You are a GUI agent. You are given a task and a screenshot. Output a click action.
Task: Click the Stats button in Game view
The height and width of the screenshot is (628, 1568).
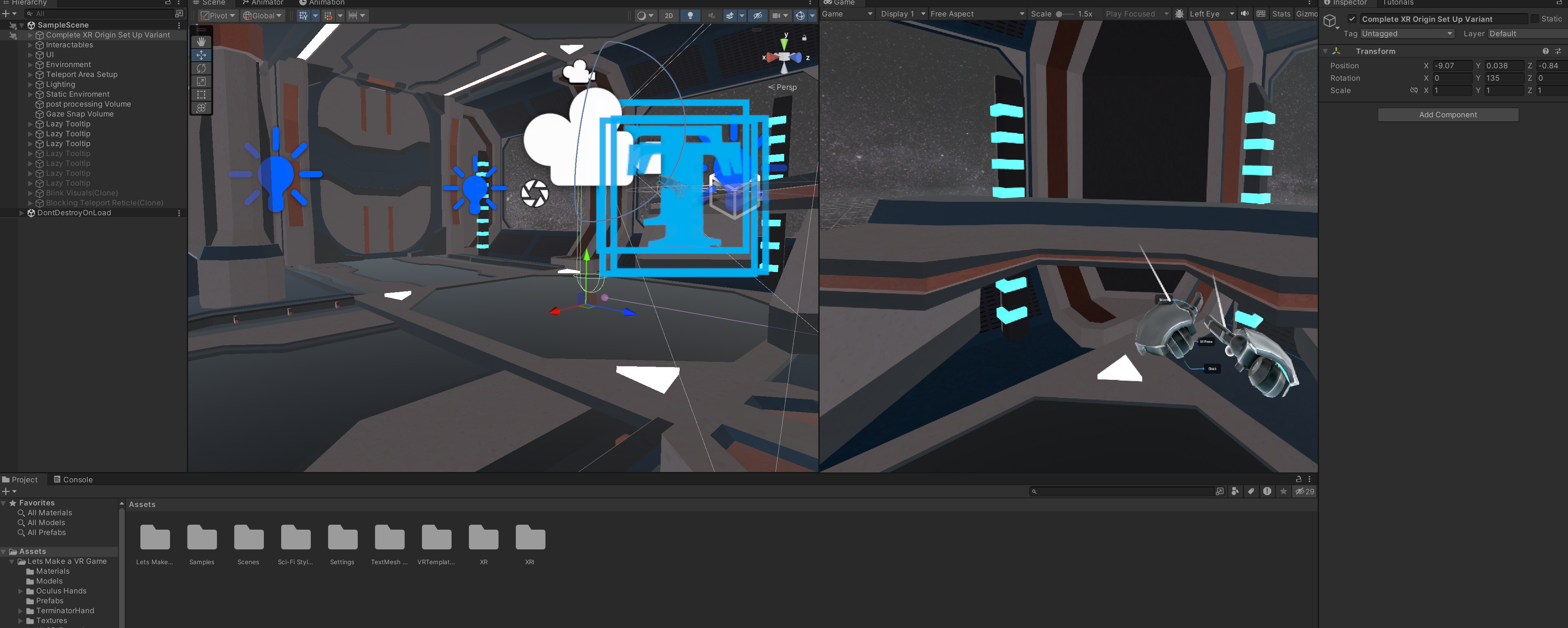coord(1281,14)
